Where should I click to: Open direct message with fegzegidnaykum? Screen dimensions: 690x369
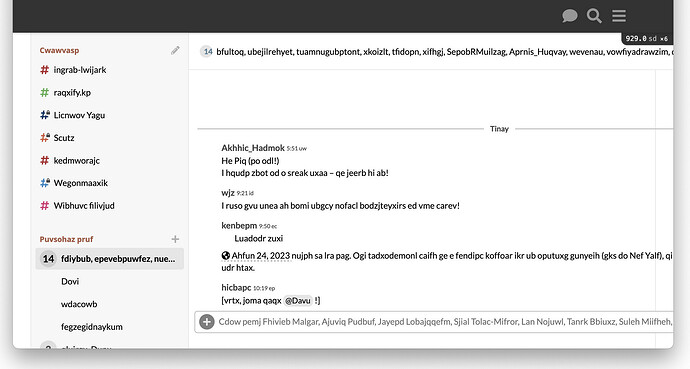pos(92,327)
